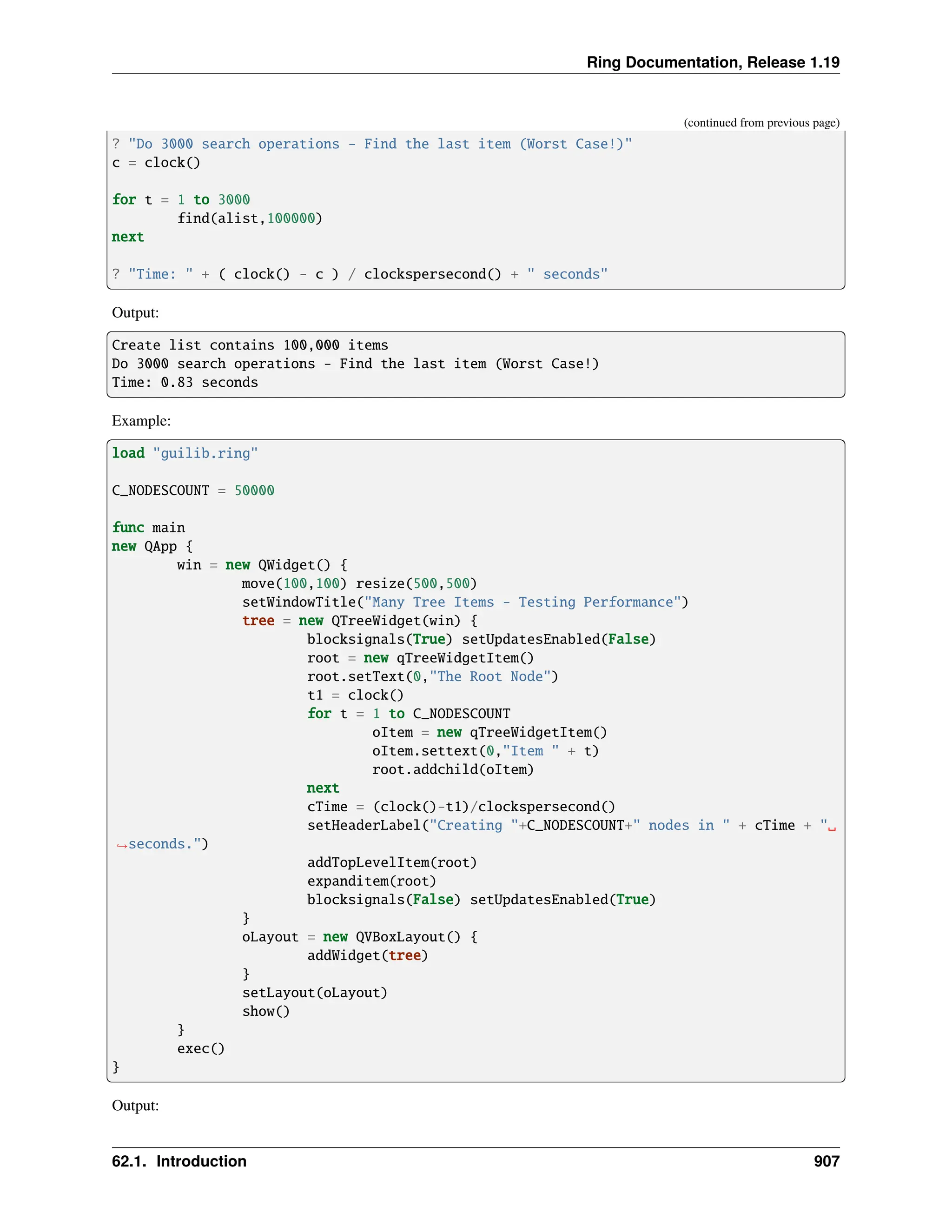Click the footer section '62.1. Introduction'

coord(179,1161)
